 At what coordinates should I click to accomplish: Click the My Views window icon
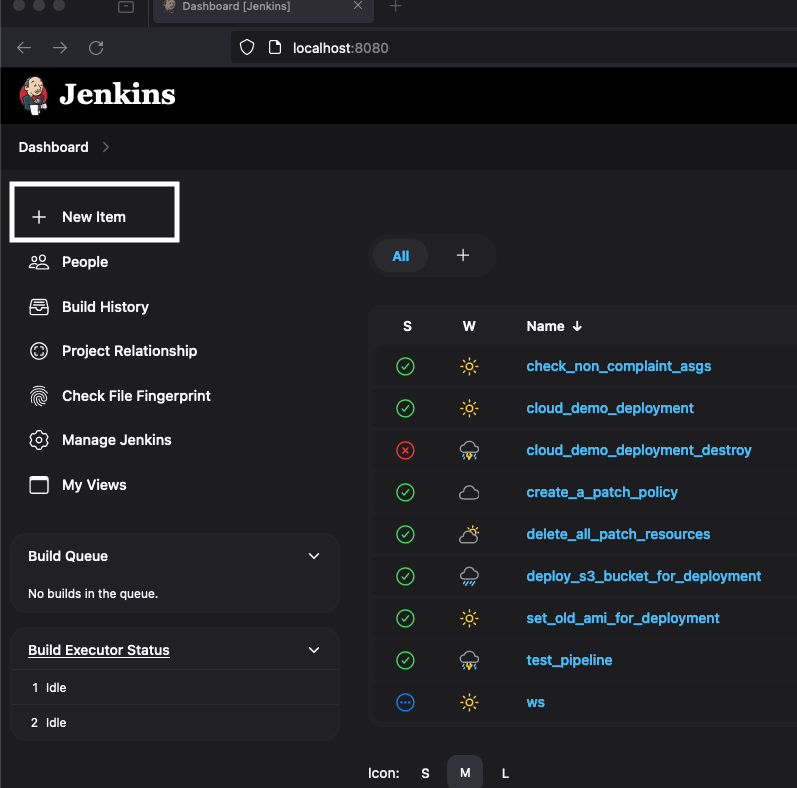pos(39,484)
